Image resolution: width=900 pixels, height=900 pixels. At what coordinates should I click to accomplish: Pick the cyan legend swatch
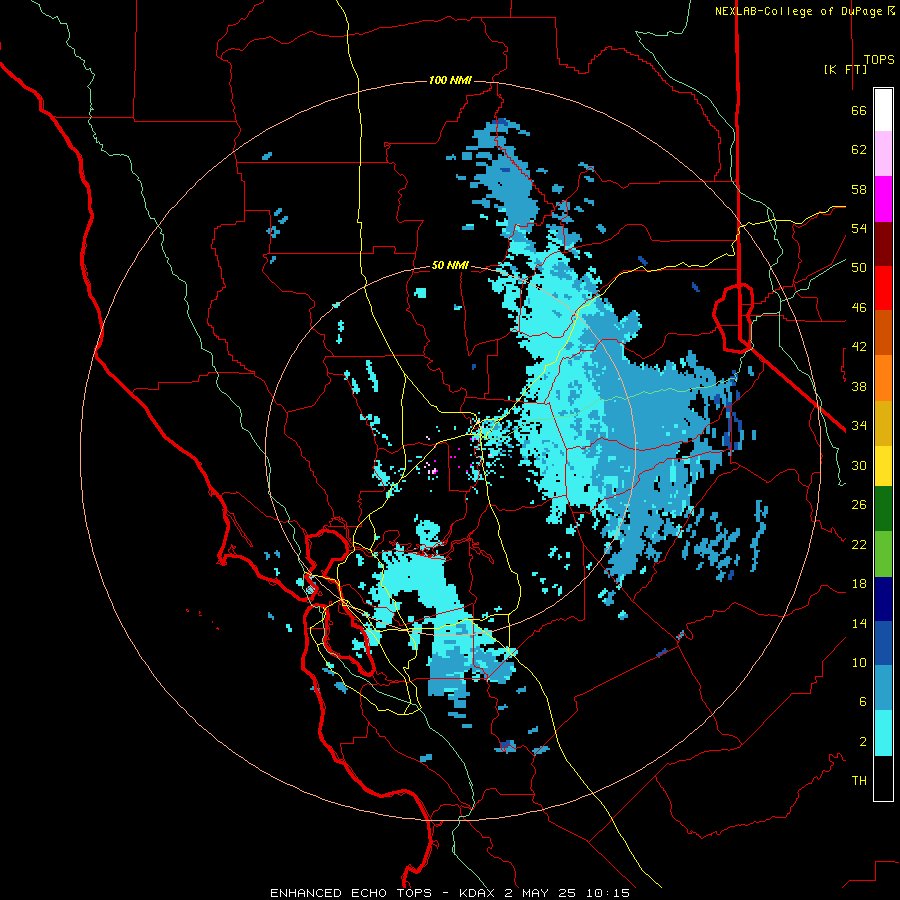883,733
